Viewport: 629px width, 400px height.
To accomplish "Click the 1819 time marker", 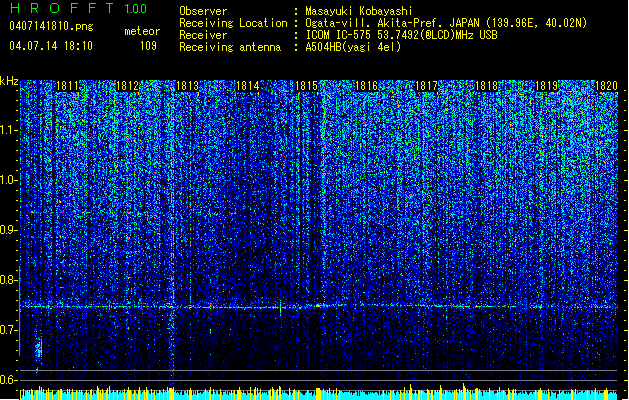I will [546, 86].
